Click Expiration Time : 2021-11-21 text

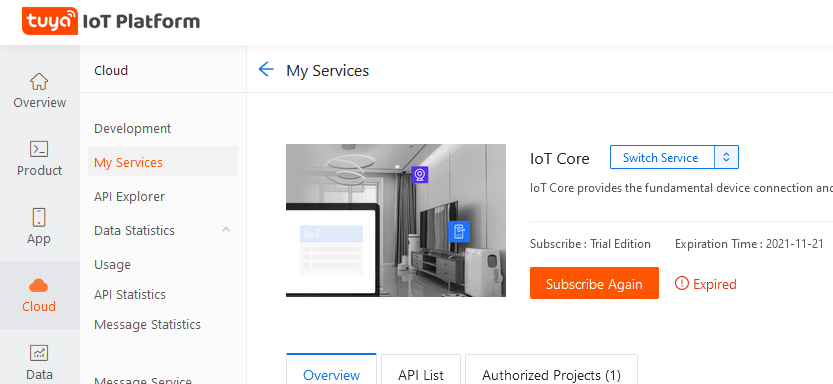point(749,244)
